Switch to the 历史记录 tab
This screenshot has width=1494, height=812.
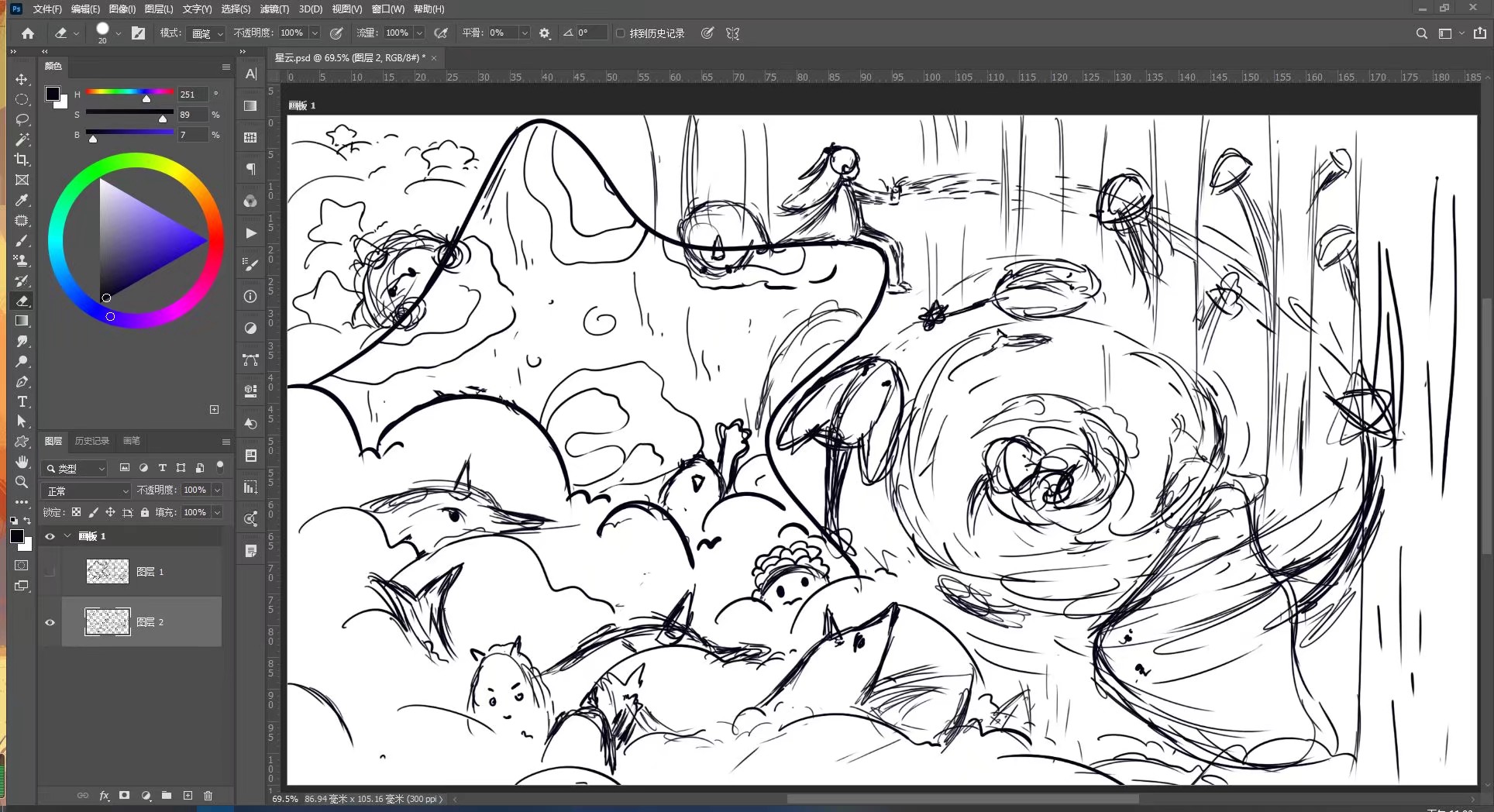91,441
